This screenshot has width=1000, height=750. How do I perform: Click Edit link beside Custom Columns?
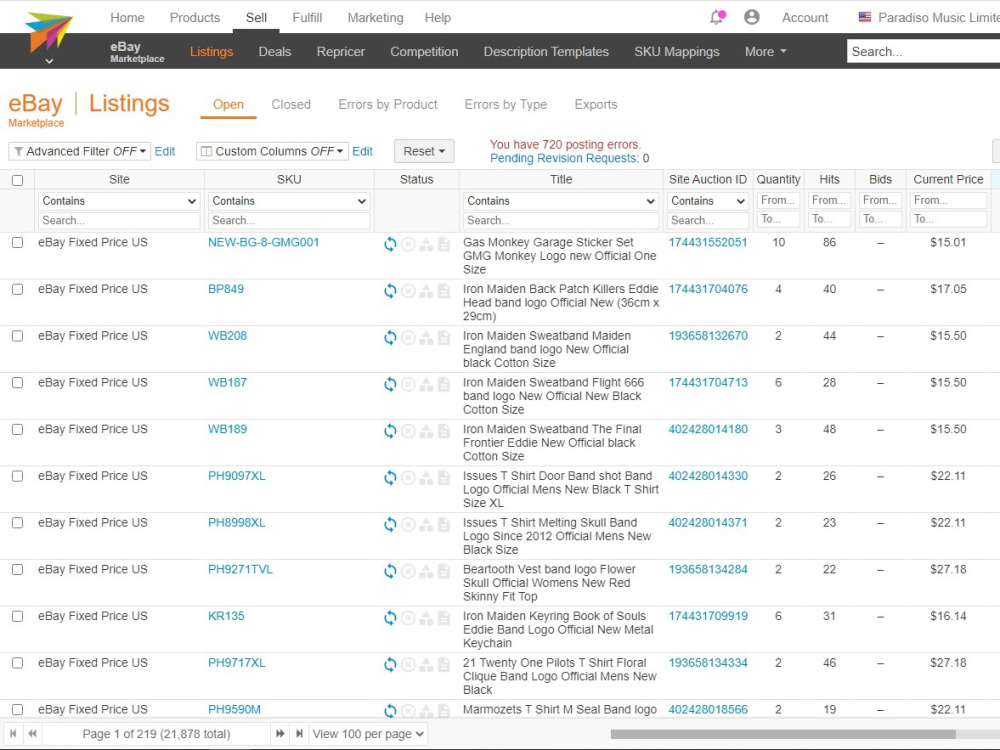(362, 151)
